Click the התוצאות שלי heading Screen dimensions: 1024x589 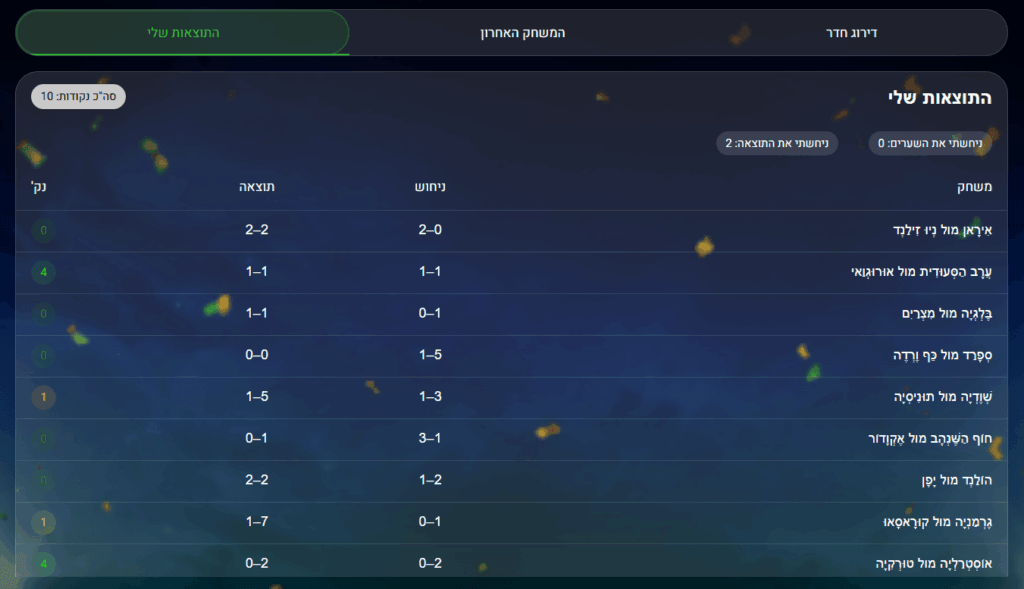[939, 98]
